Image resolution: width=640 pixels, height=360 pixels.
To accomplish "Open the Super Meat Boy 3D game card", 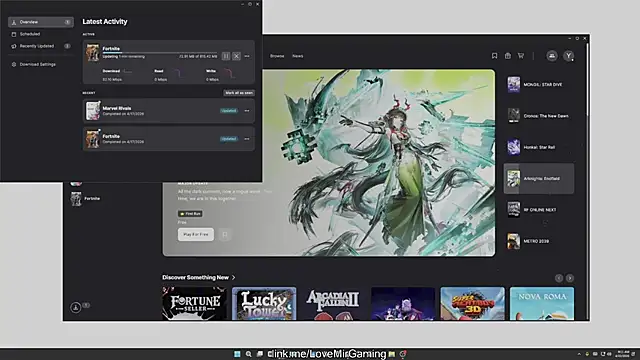I will pyautogui.click(x=472, y=304).
